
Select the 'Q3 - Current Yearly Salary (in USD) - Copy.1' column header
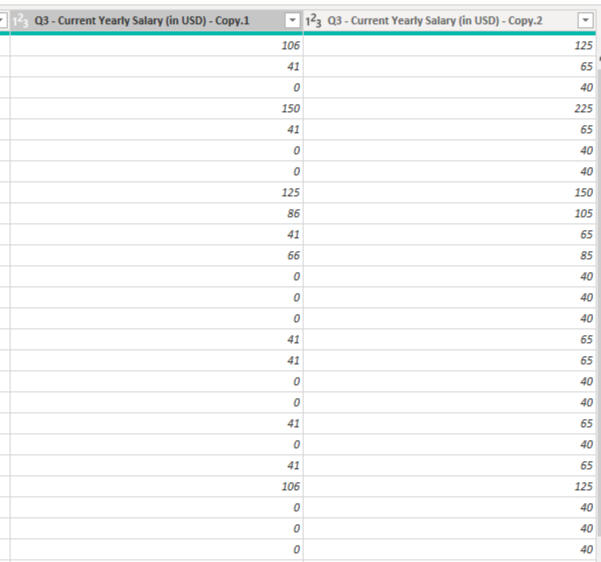[x=150, y=20]
